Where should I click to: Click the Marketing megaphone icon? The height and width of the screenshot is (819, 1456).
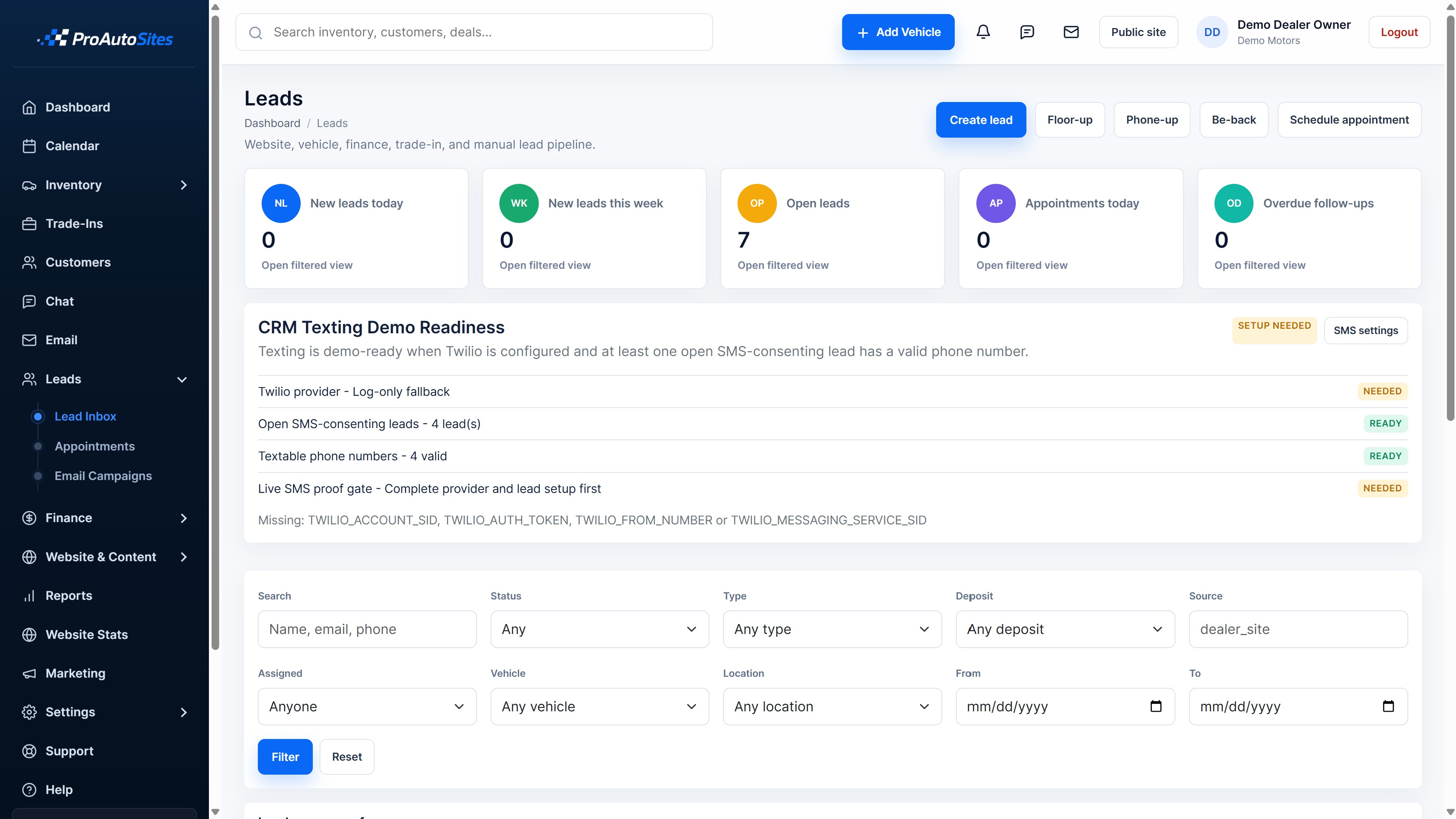[29, 673]
